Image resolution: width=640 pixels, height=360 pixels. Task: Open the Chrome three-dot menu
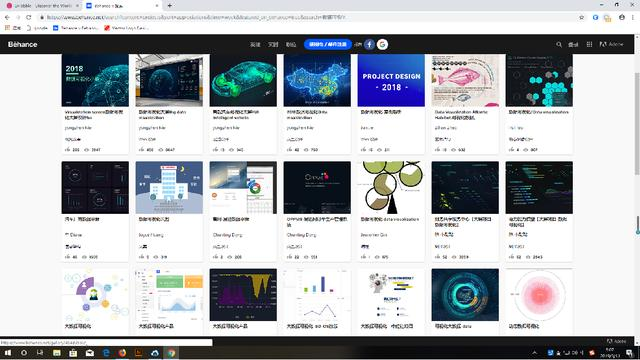click(633, 17)
